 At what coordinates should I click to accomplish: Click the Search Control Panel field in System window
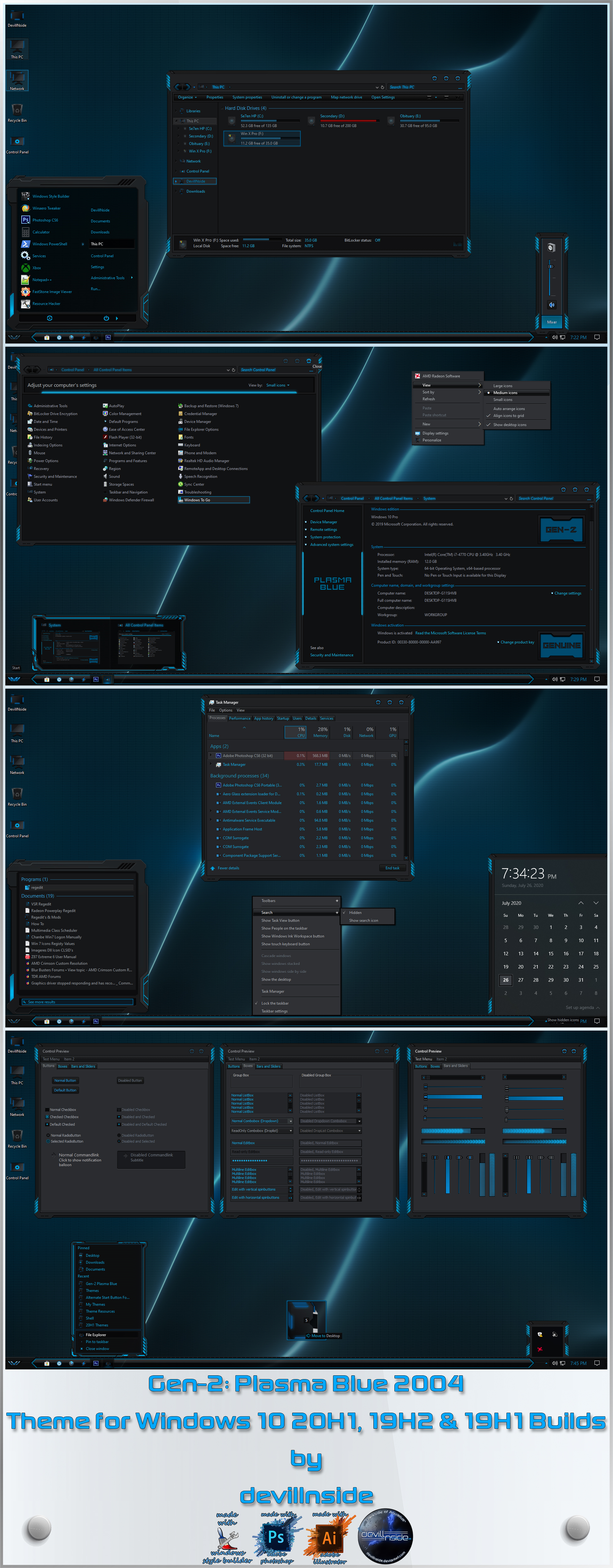(550, 499)
